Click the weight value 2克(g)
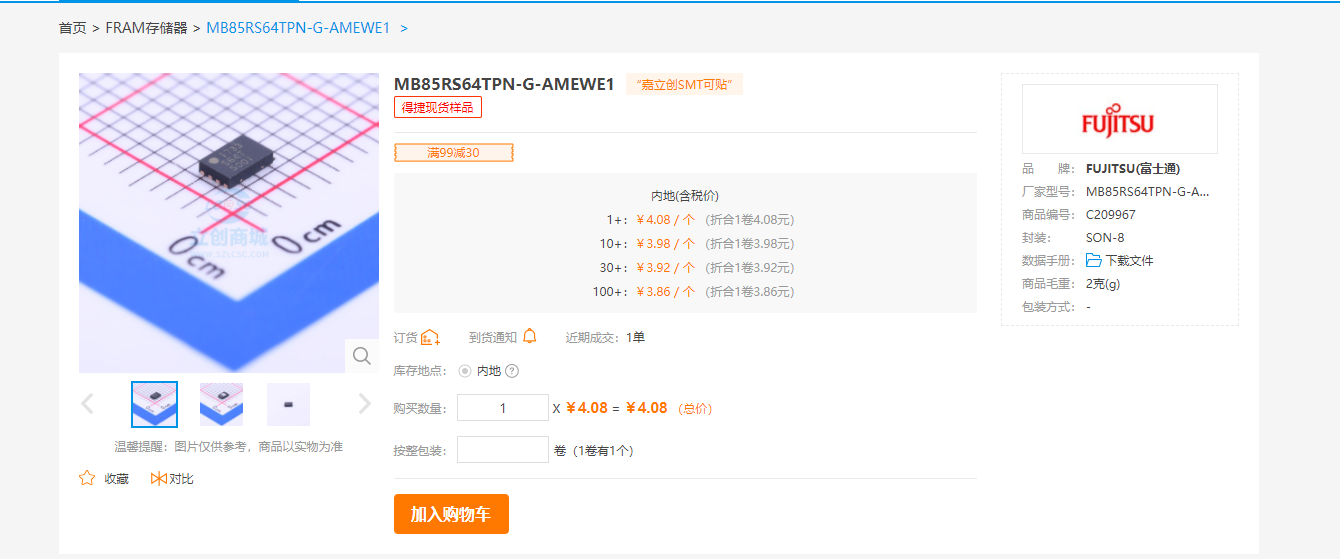 click(1103, 283)
